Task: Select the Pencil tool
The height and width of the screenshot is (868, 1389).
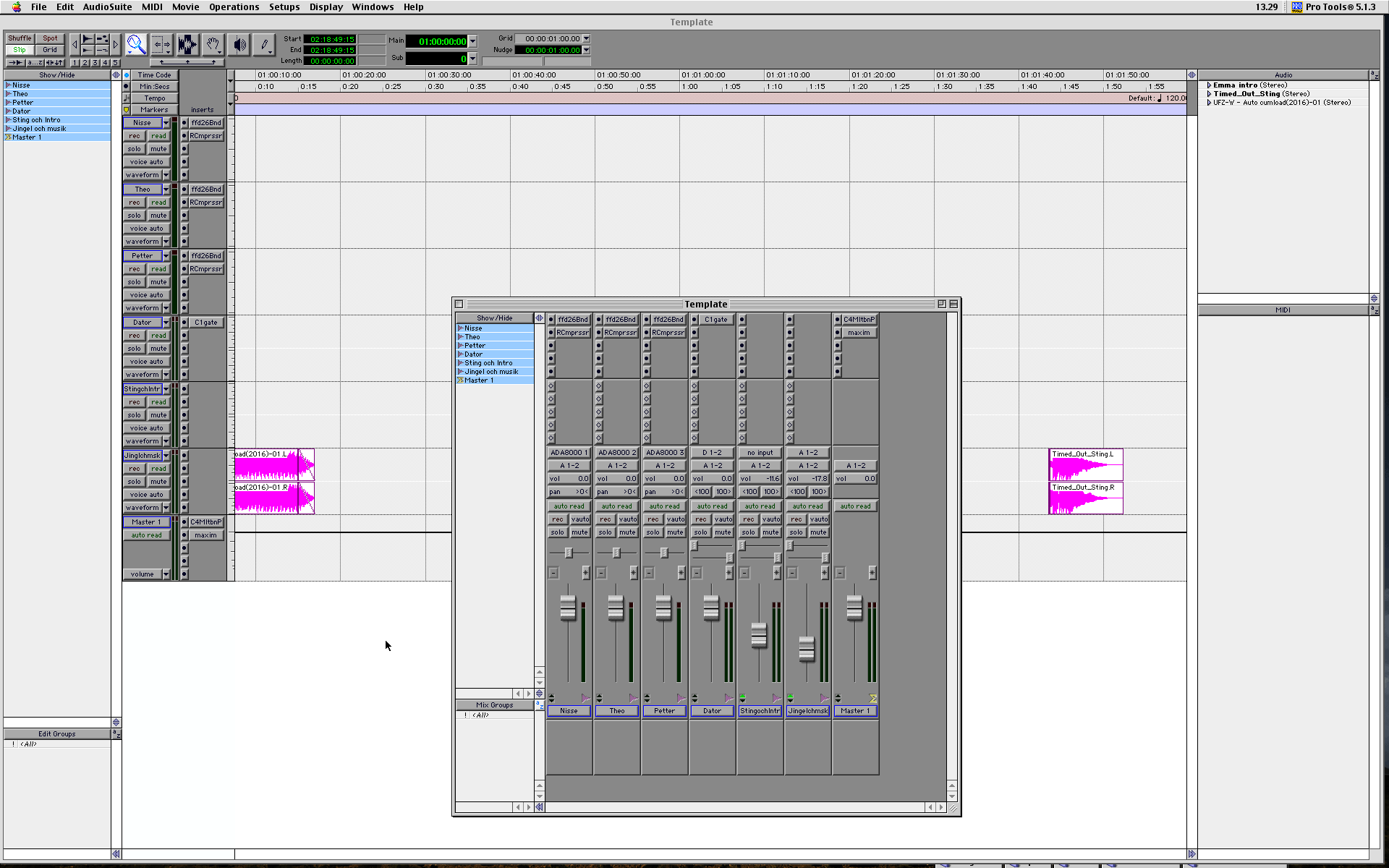Action: (264, 45)
